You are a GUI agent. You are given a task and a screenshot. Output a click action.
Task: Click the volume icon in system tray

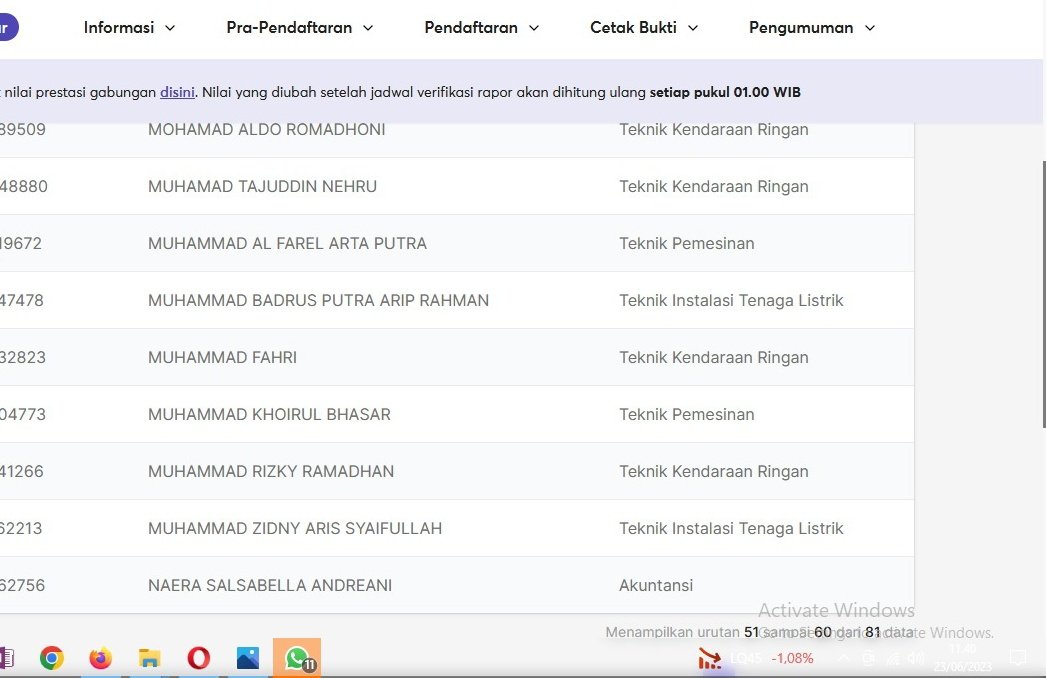point(917,659)
